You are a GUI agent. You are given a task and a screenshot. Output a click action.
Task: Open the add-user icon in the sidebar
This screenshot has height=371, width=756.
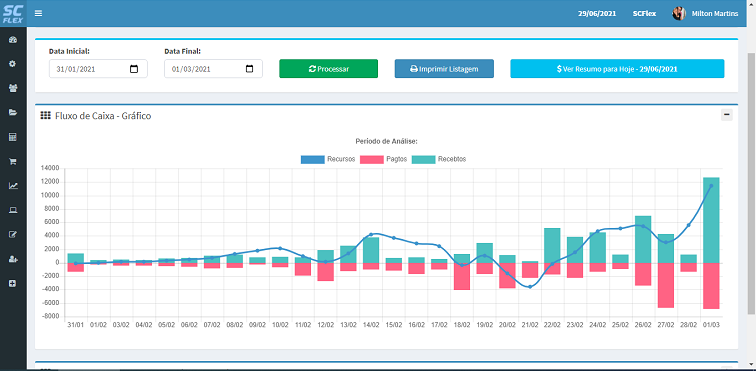[13, 259]
